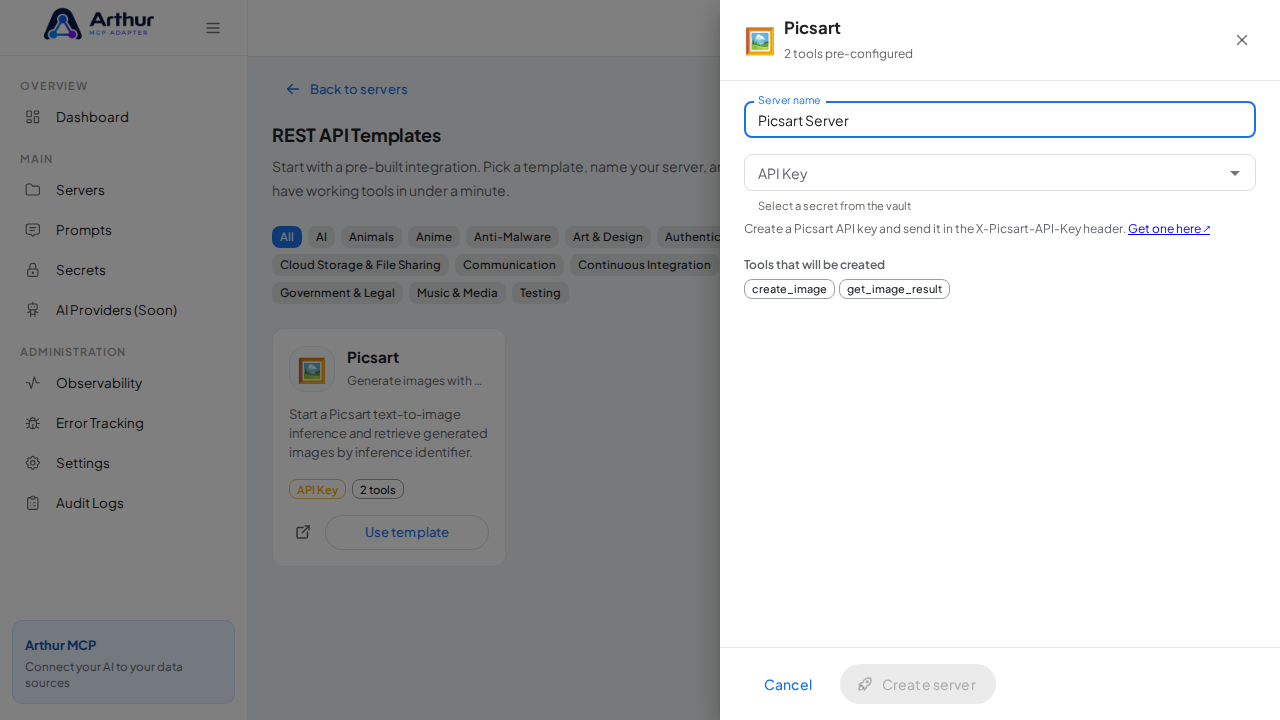Filter by Cloud Storage & File Sharing
Screen dimensions: 1280x720
pos(360,265)
